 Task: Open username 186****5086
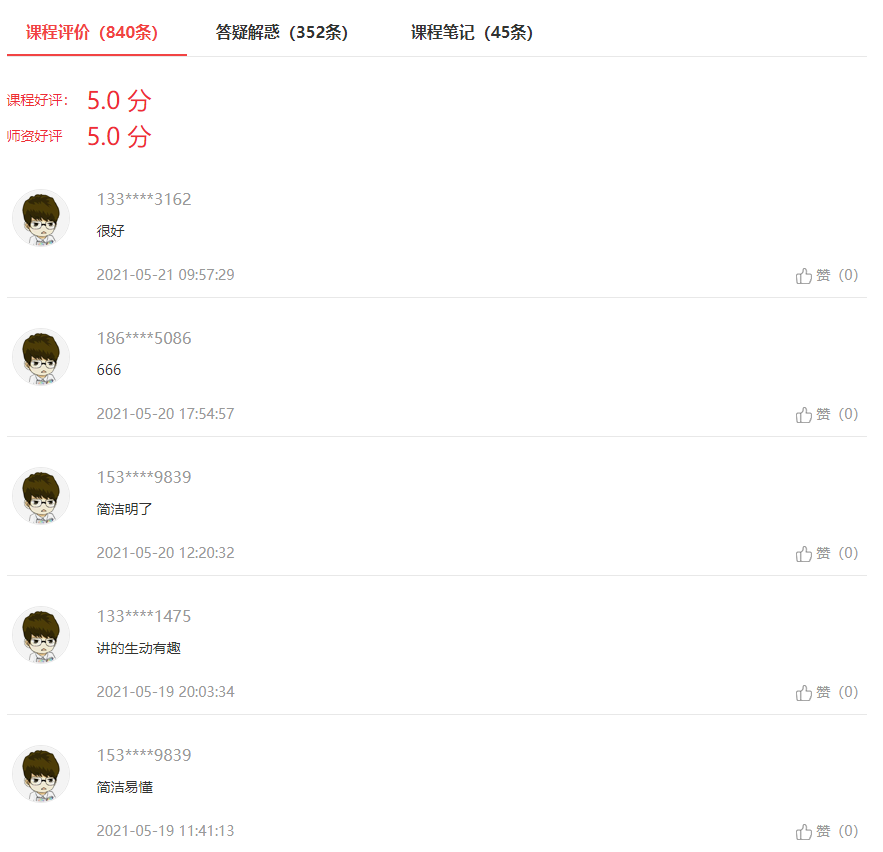[x=144, y=338]
